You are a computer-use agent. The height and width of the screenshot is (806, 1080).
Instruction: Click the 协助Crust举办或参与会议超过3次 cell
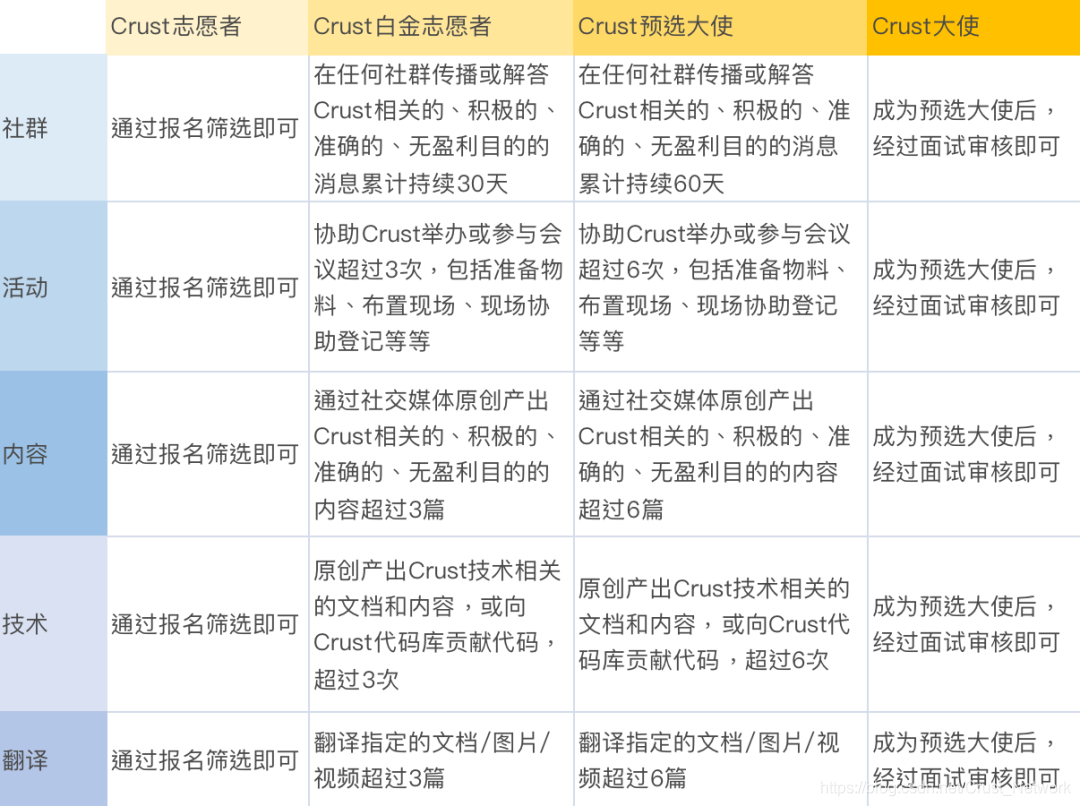tap(440, 289)
